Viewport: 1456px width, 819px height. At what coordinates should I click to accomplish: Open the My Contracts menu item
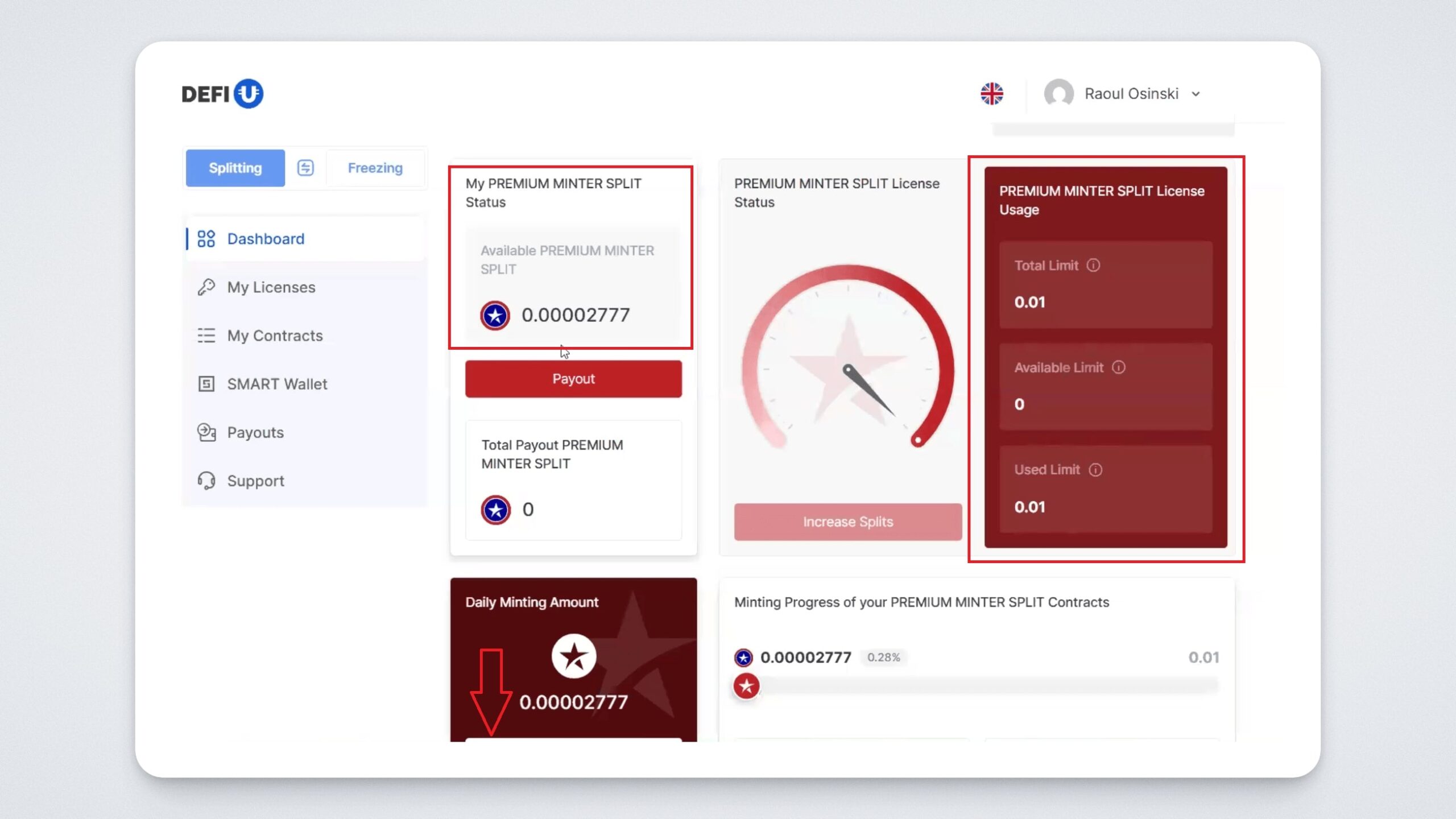click(275, 336)
